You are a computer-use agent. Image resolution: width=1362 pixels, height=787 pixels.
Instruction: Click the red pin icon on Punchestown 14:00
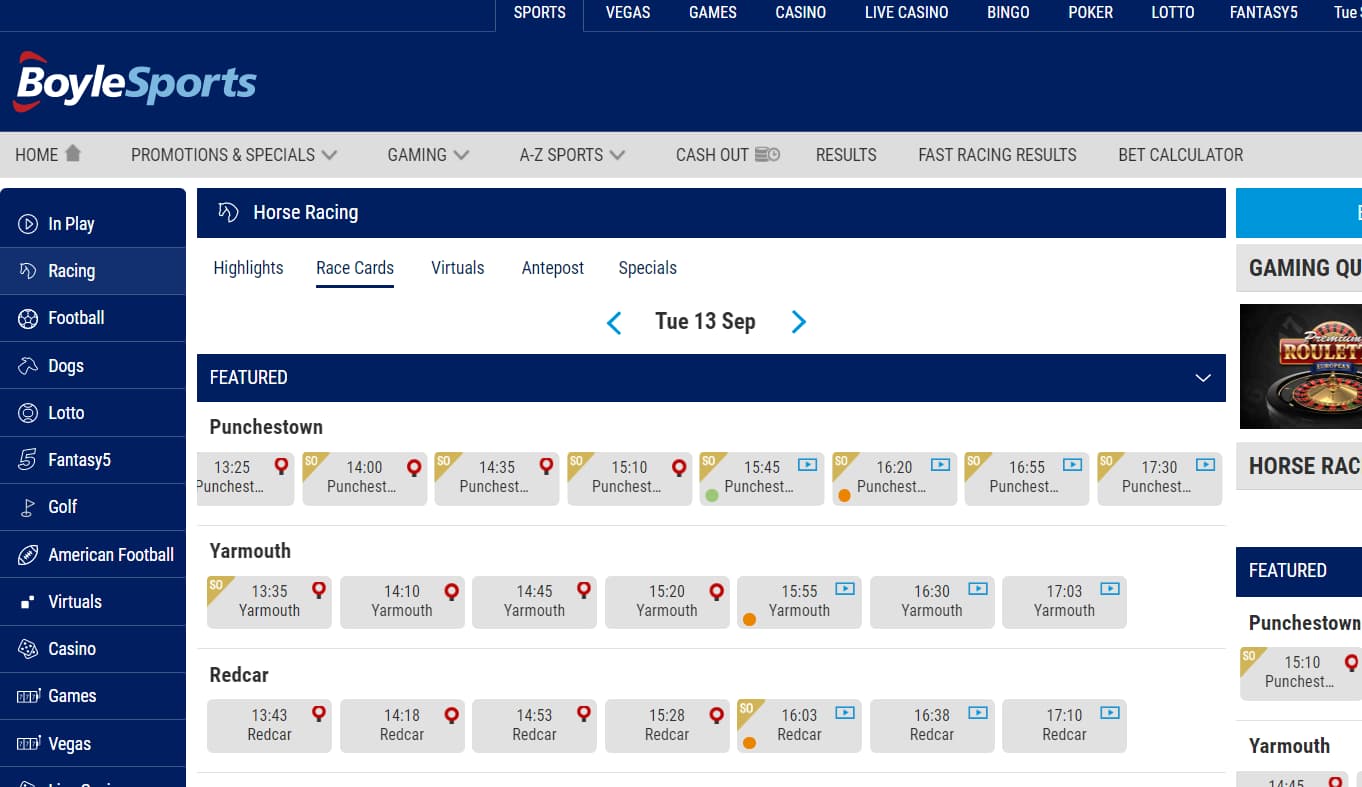414,467
